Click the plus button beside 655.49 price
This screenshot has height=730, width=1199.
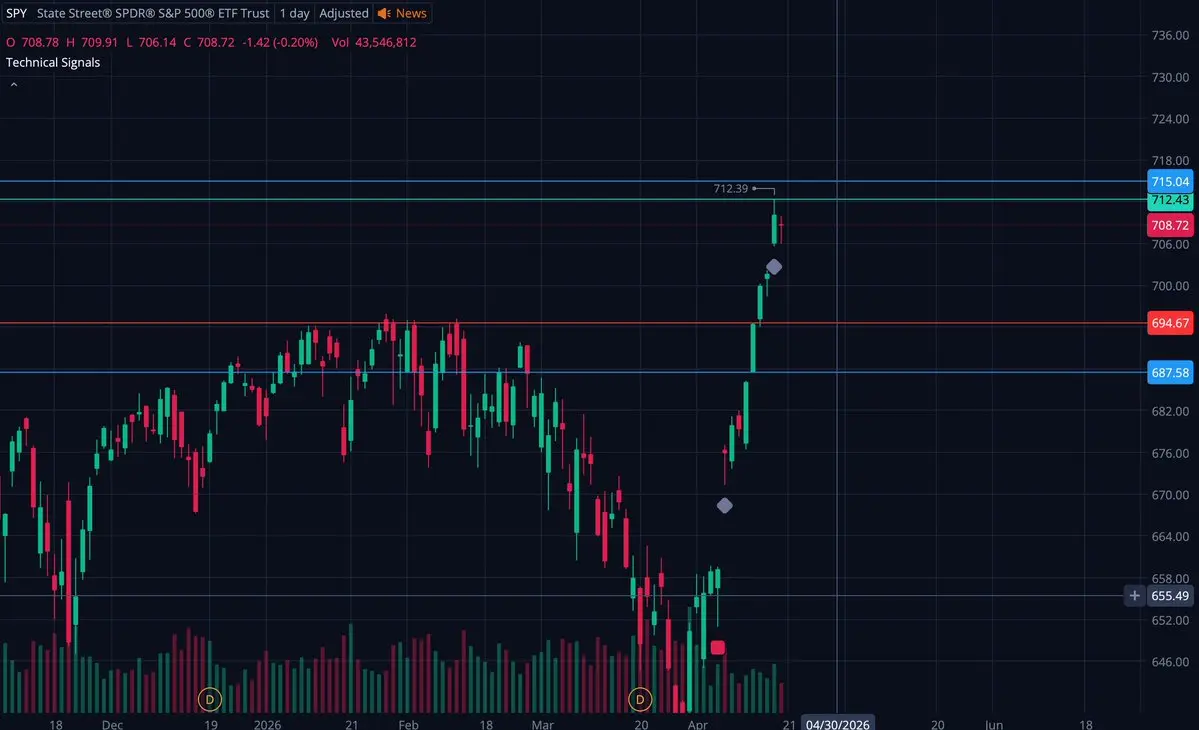pos(1134,595)
